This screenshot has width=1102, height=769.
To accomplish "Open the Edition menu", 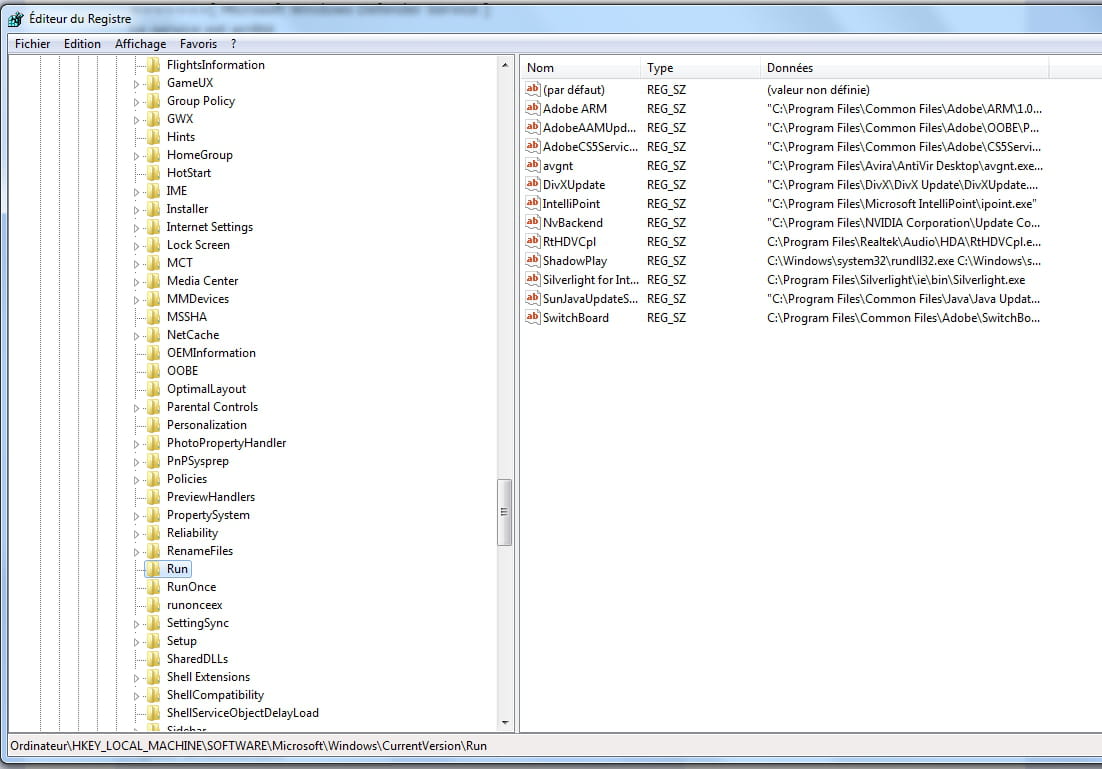I will point(82,44).
